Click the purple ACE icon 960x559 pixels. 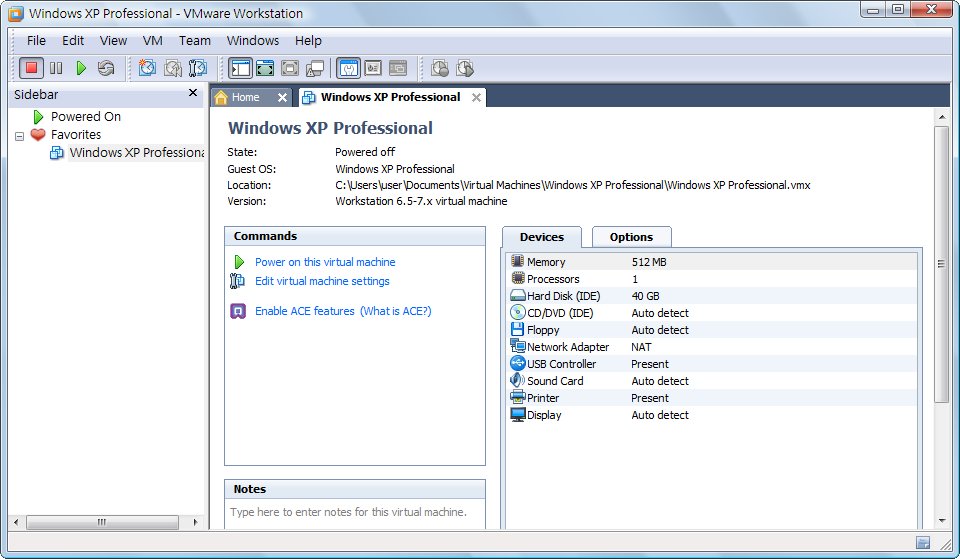point(238,311)
